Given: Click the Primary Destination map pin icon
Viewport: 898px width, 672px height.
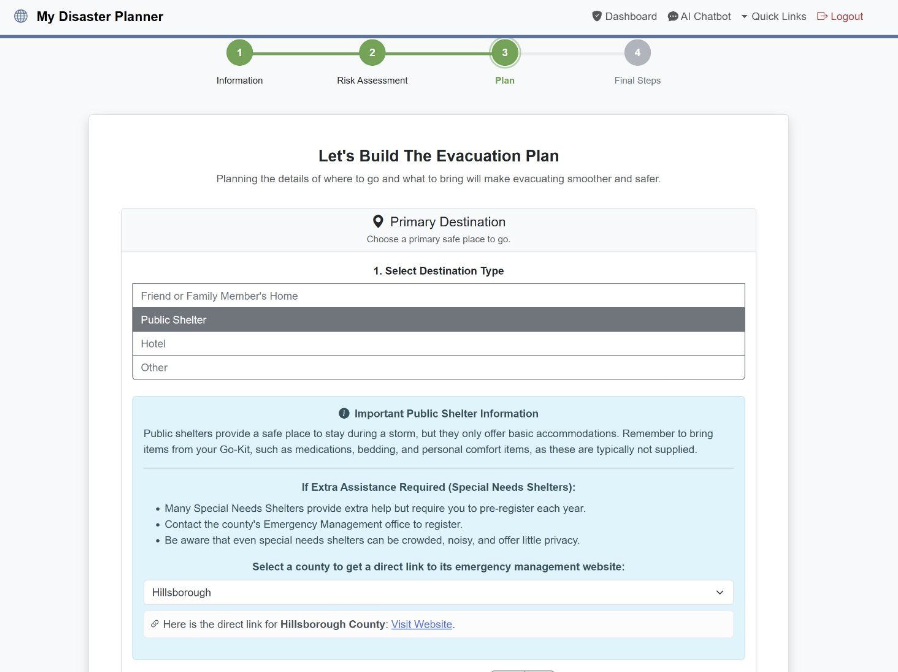Looking at the screenshot, I should [378, 222].
